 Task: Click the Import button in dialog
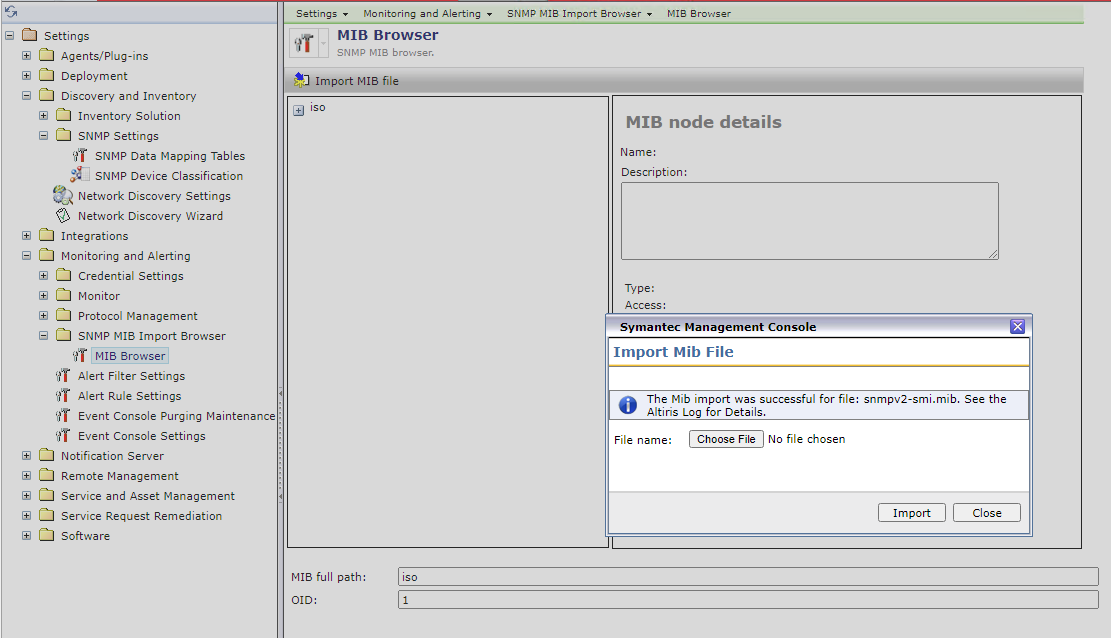click(911, 513)
